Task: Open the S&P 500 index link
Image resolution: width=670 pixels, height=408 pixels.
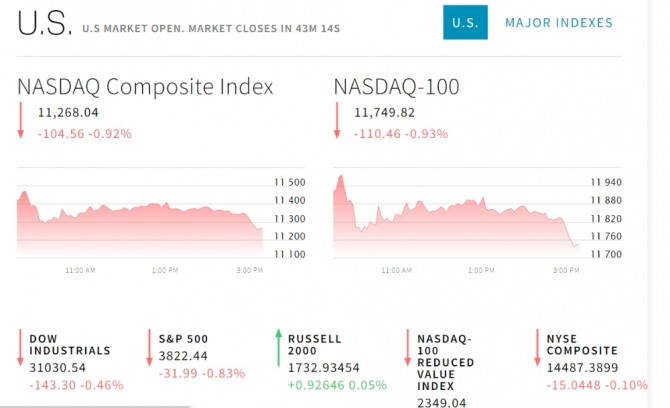Action: click(x=183, y=339)
